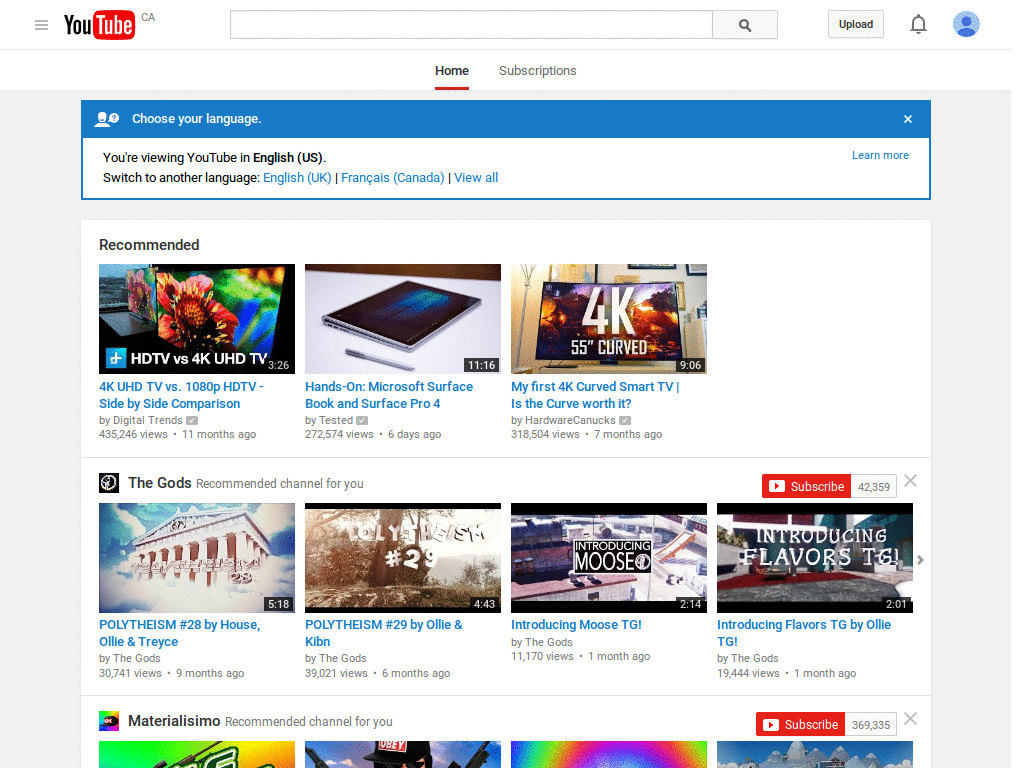The image size is (1024, 768).
Task: Select the Home tab
Action: (452, 71)
